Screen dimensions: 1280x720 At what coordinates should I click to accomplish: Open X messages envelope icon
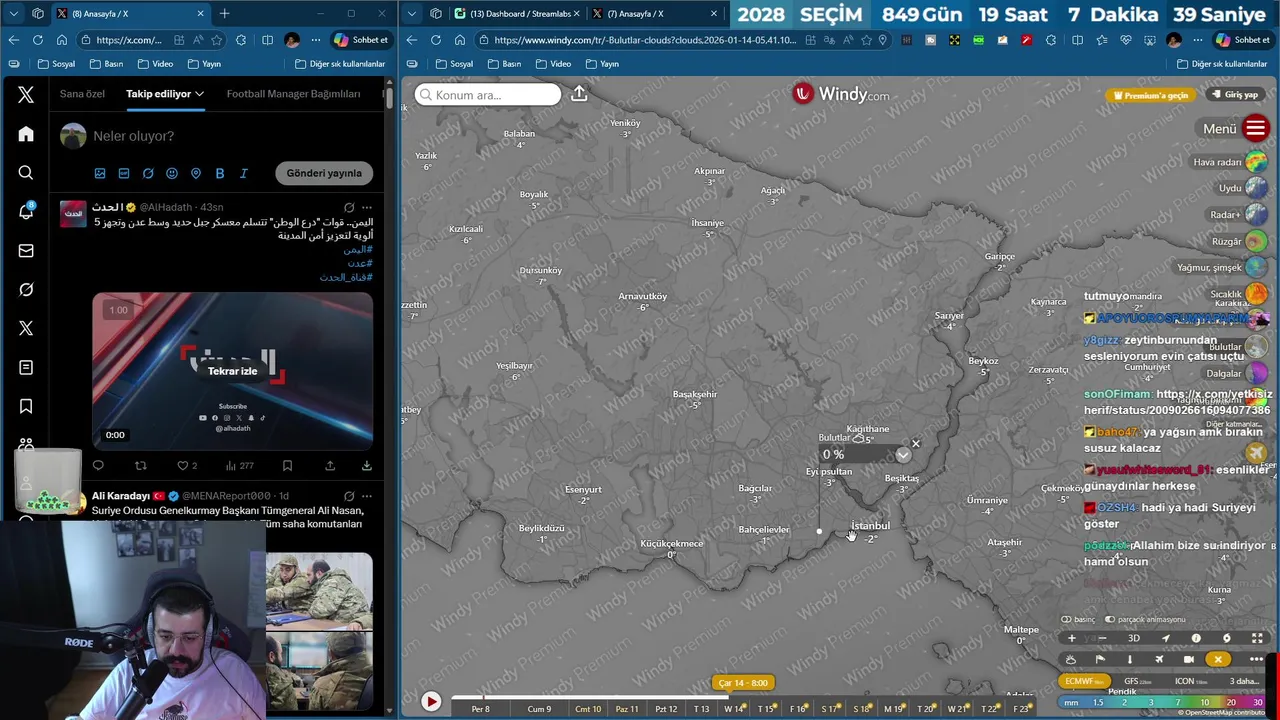(26, 251)
